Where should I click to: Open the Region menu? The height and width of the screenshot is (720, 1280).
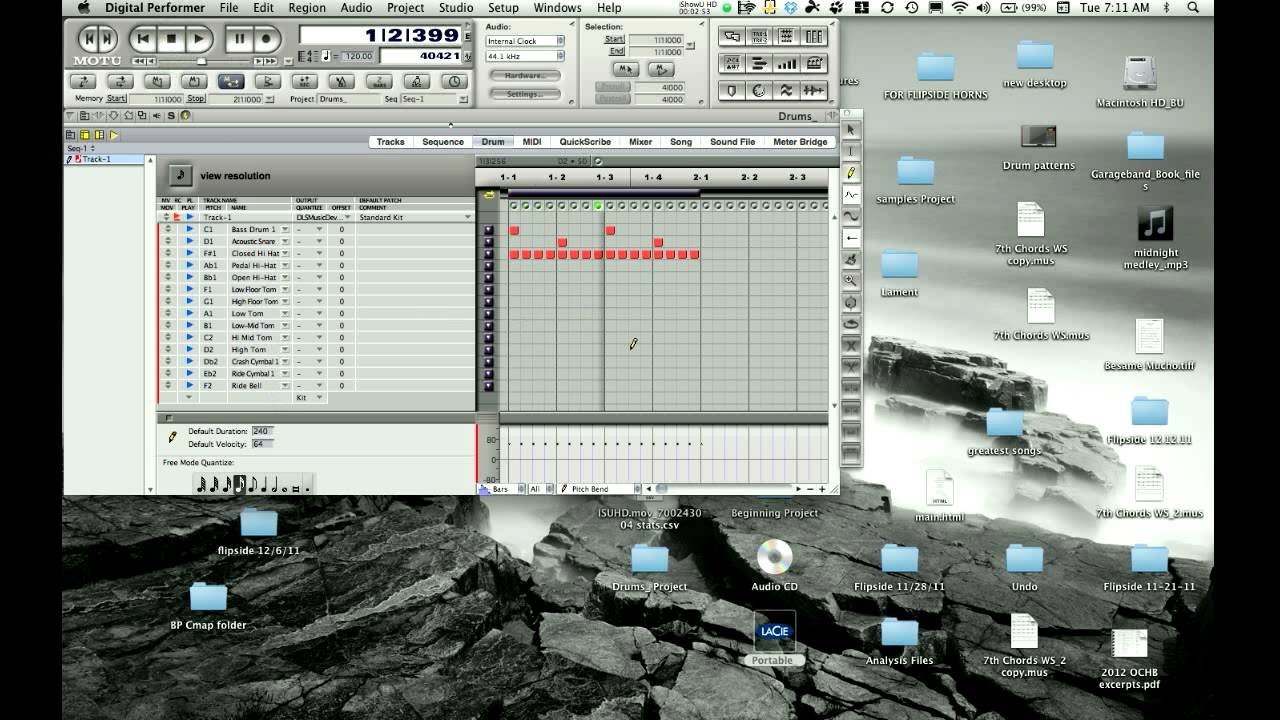point(307,8)
